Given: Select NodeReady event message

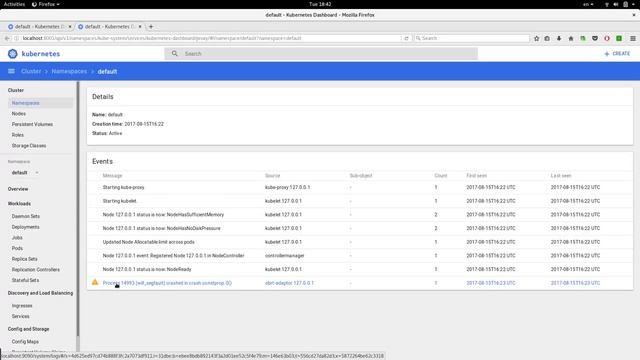Looking at the screenshot, I should 147,269.
